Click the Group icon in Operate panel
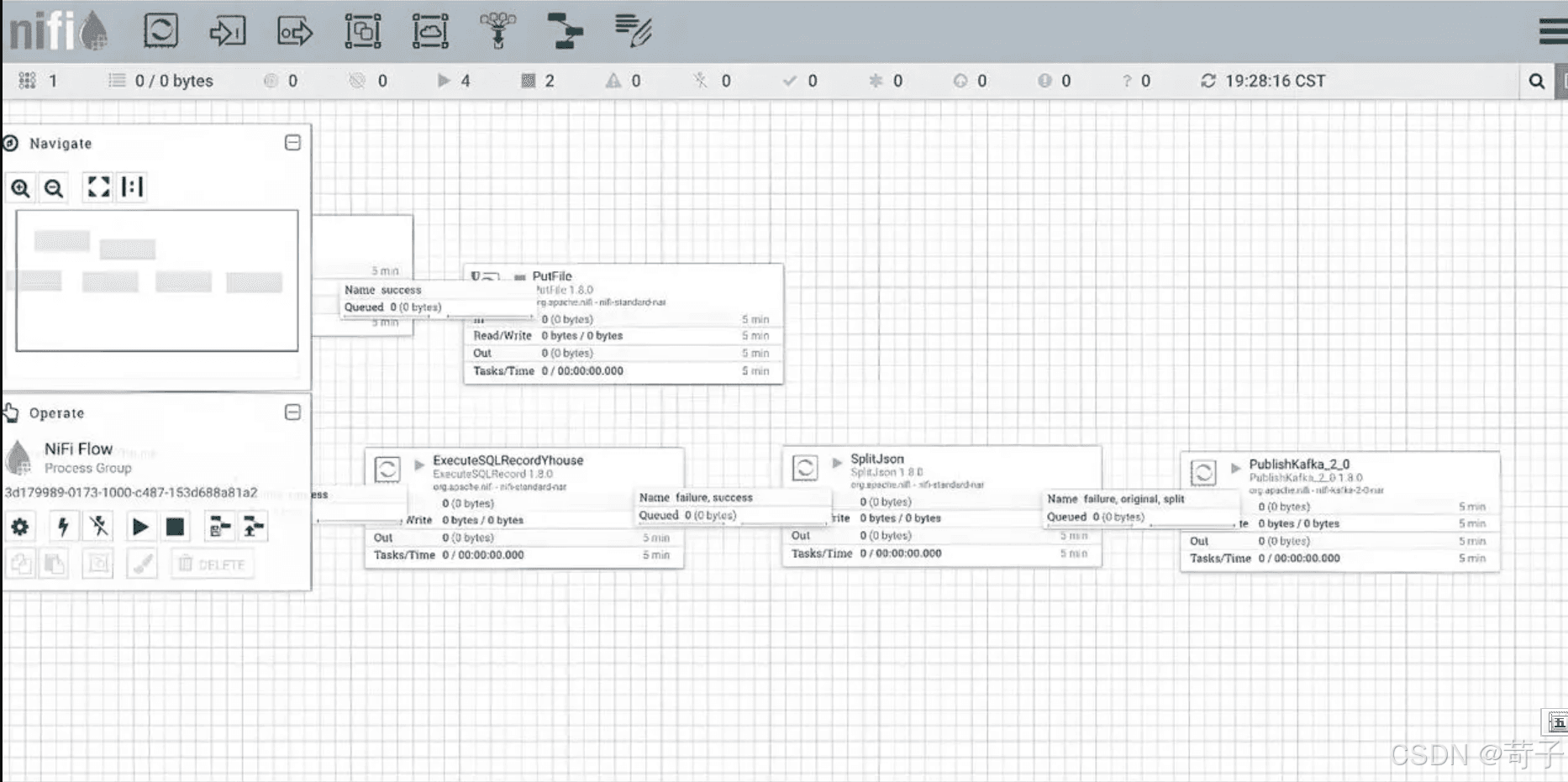 tap(98, 564)
